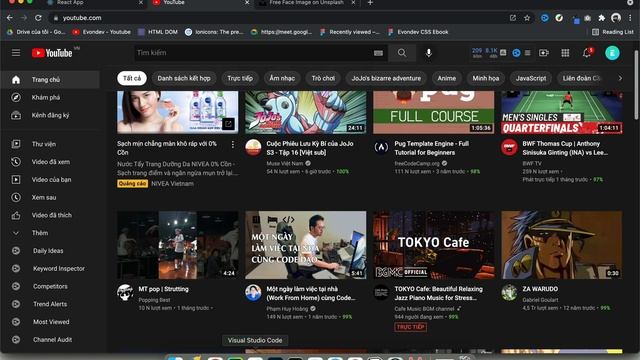Open TOKYO Cafe video title
Screen dimensions: 640x360
(x=438, y=293)
